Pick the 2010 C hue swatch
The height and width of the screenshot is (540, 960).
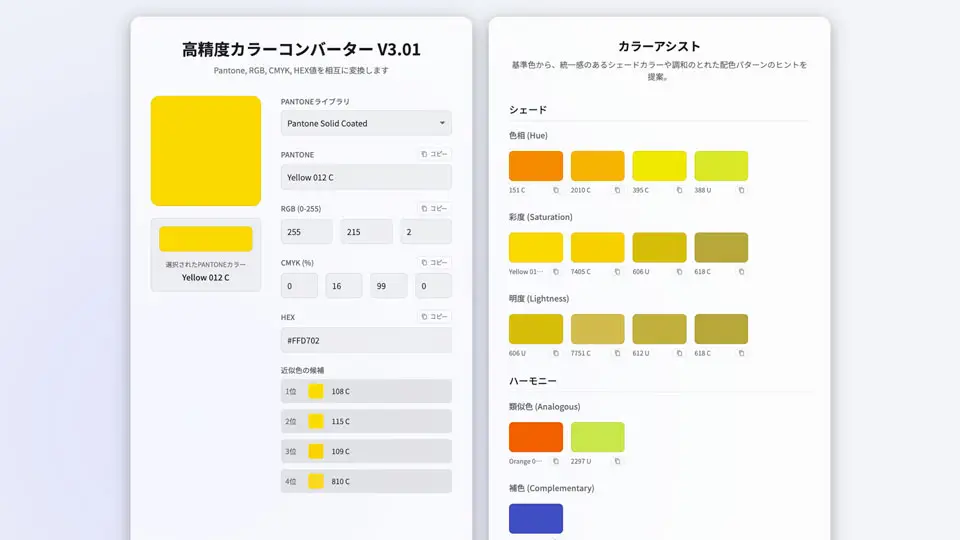[598, 166]
